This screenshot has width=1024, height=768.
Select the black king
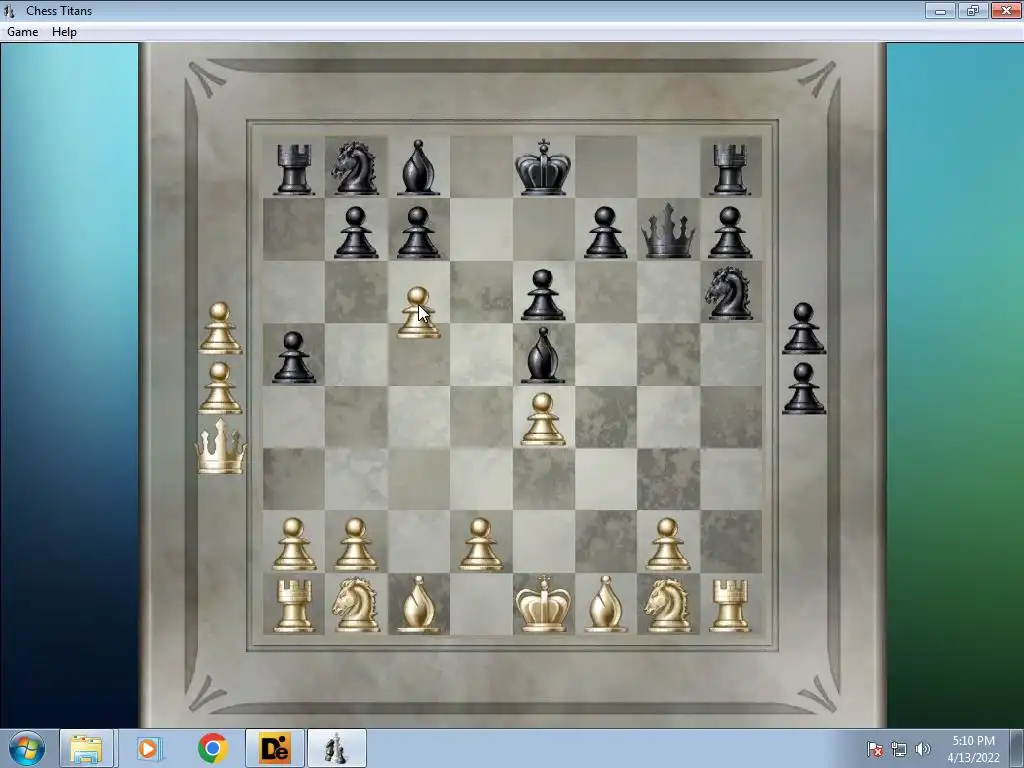click(543, 167)
